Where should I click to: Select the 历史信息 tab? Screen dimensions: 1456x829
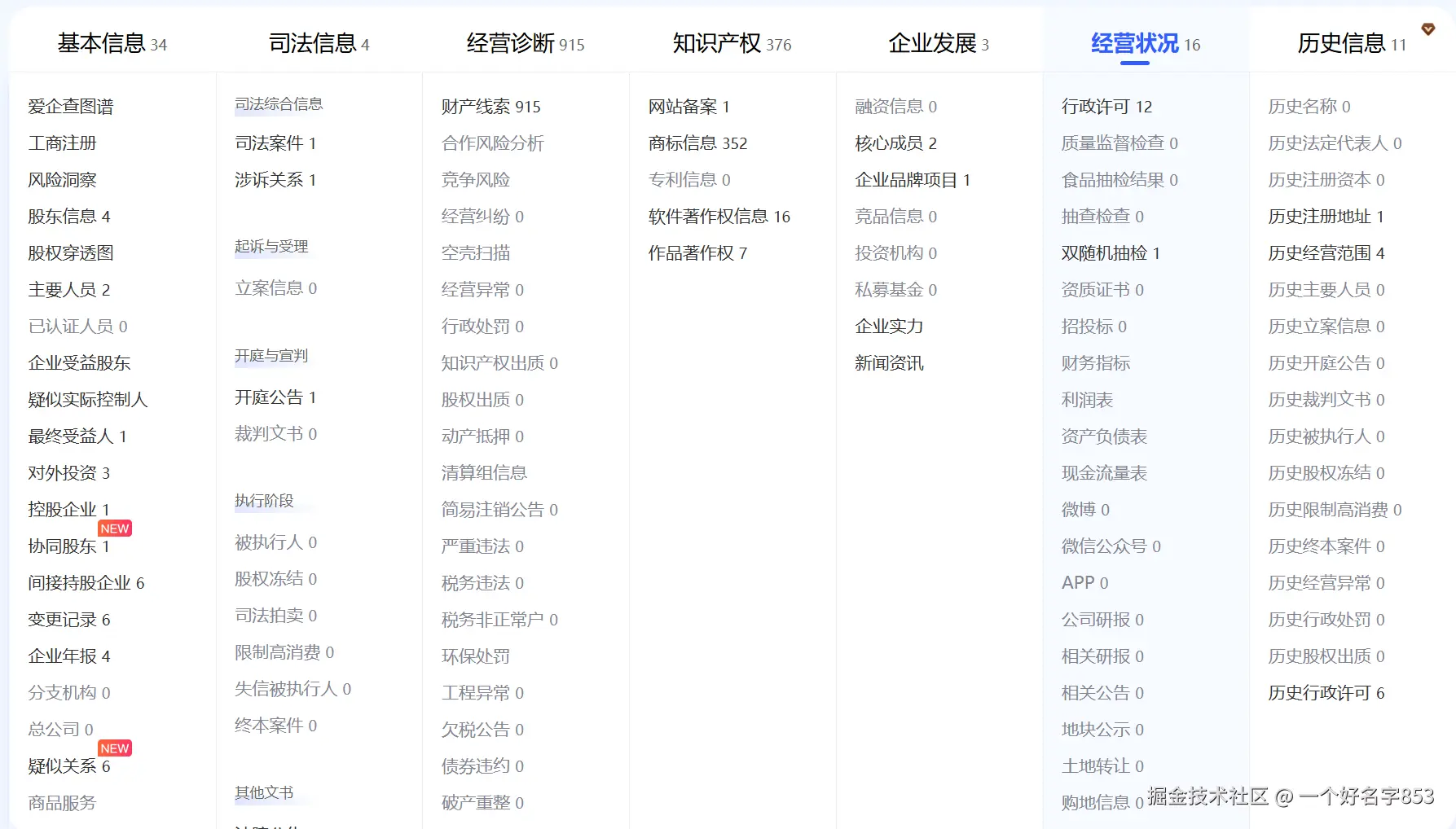[x=1352, y=43]
